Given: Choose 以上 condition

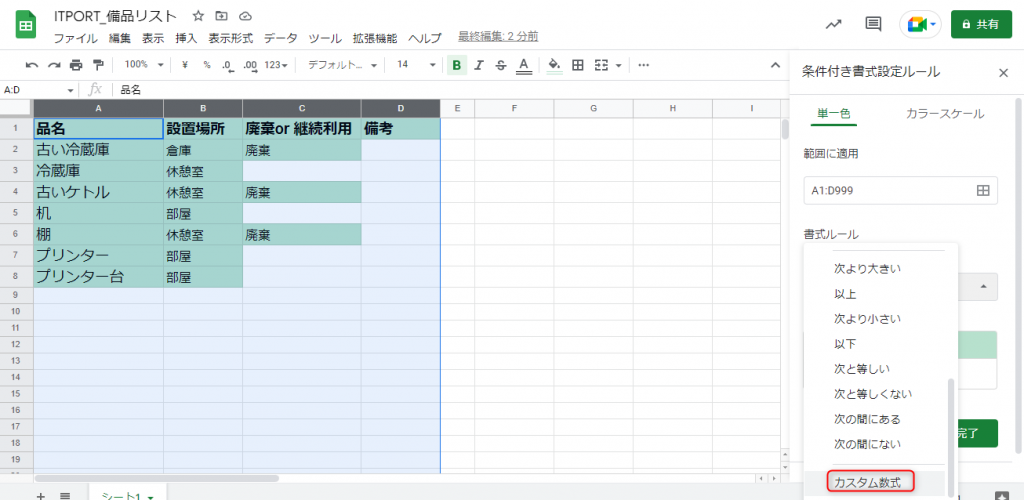Looking at the screenshot, I should pyautogui.click(x=845, y=294).
